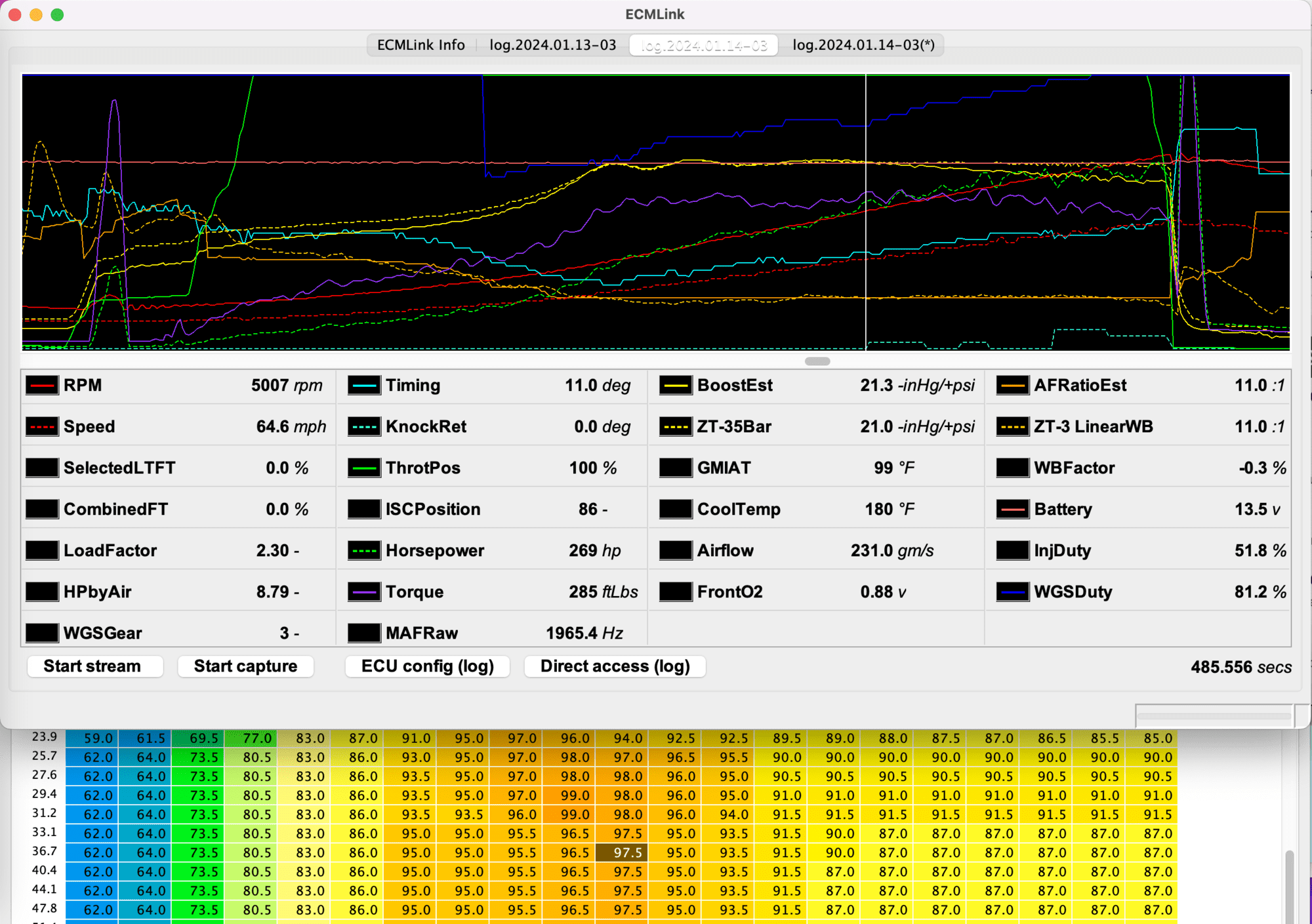The image size is (1312, 924).
Task: Select the WGSDuty 81.2 % value
Action: (x=1260, y=592)
